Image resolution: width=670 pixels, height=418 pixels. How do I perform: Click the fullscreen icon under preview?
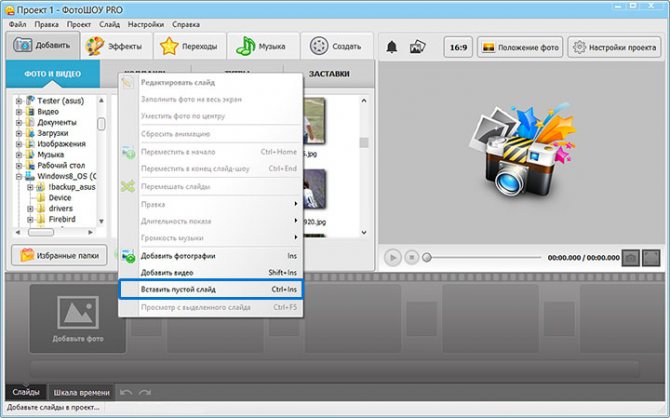tap(652, 257)
